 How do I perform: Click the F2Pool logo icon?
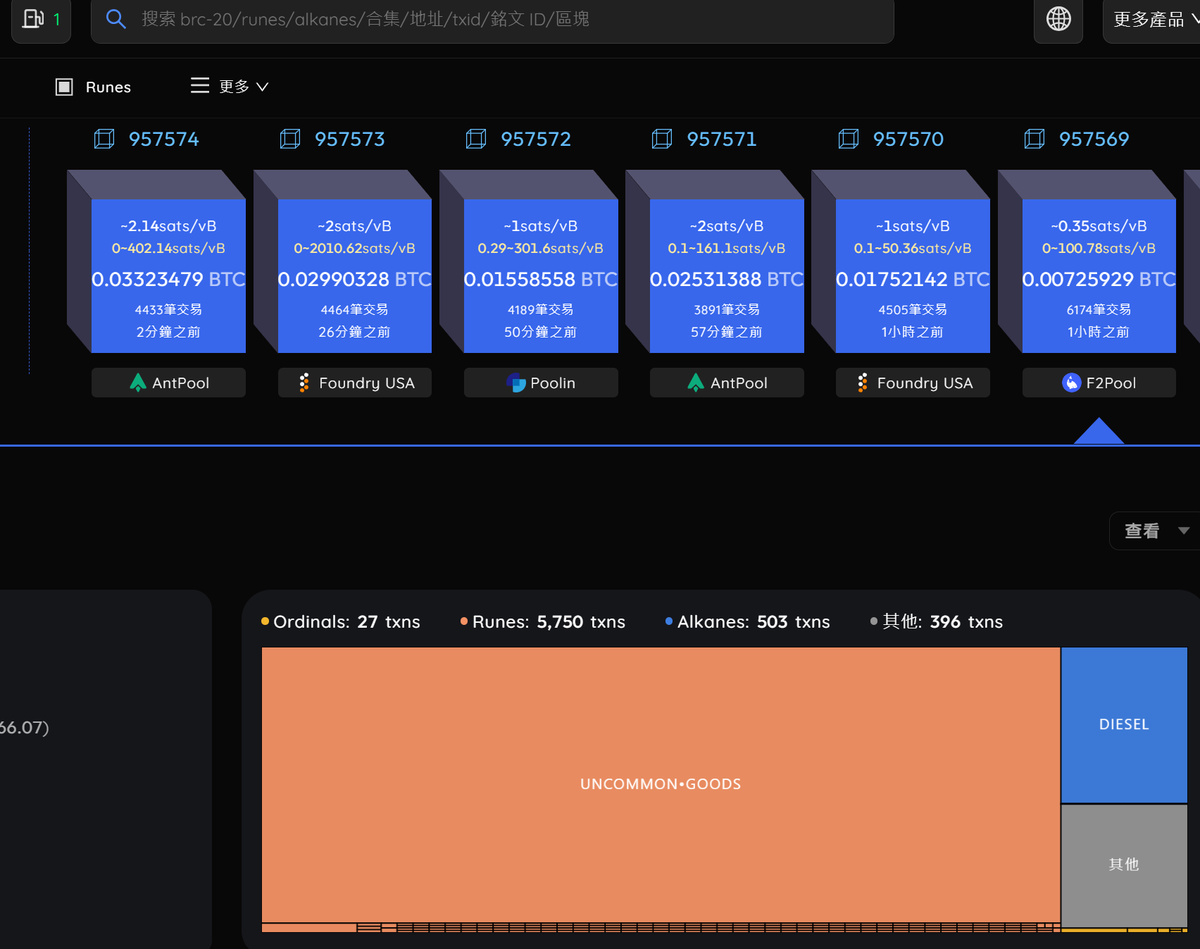[1071, 383]
